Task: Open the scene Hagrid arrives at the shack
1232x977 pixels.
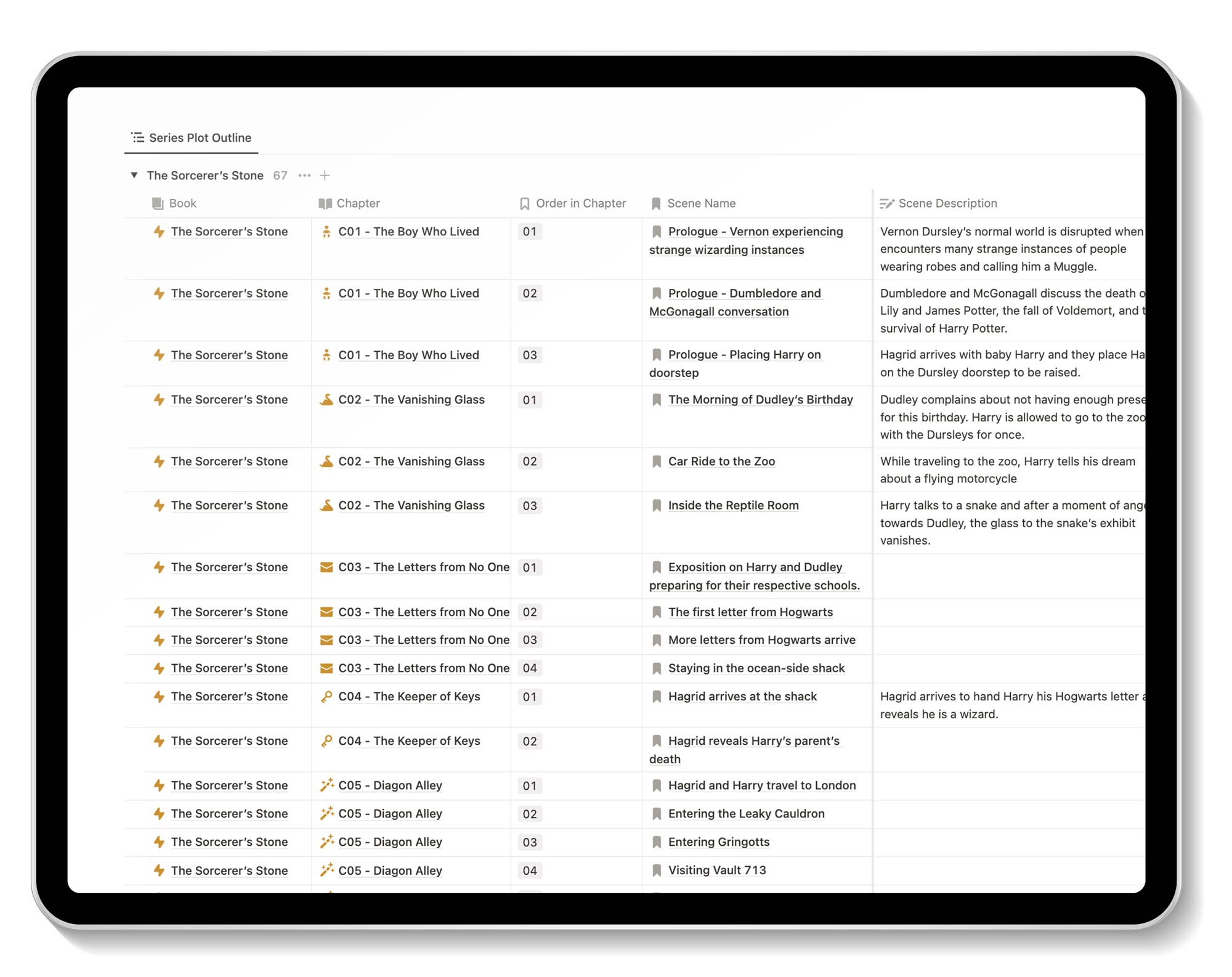Action: (x=742, y=697)
